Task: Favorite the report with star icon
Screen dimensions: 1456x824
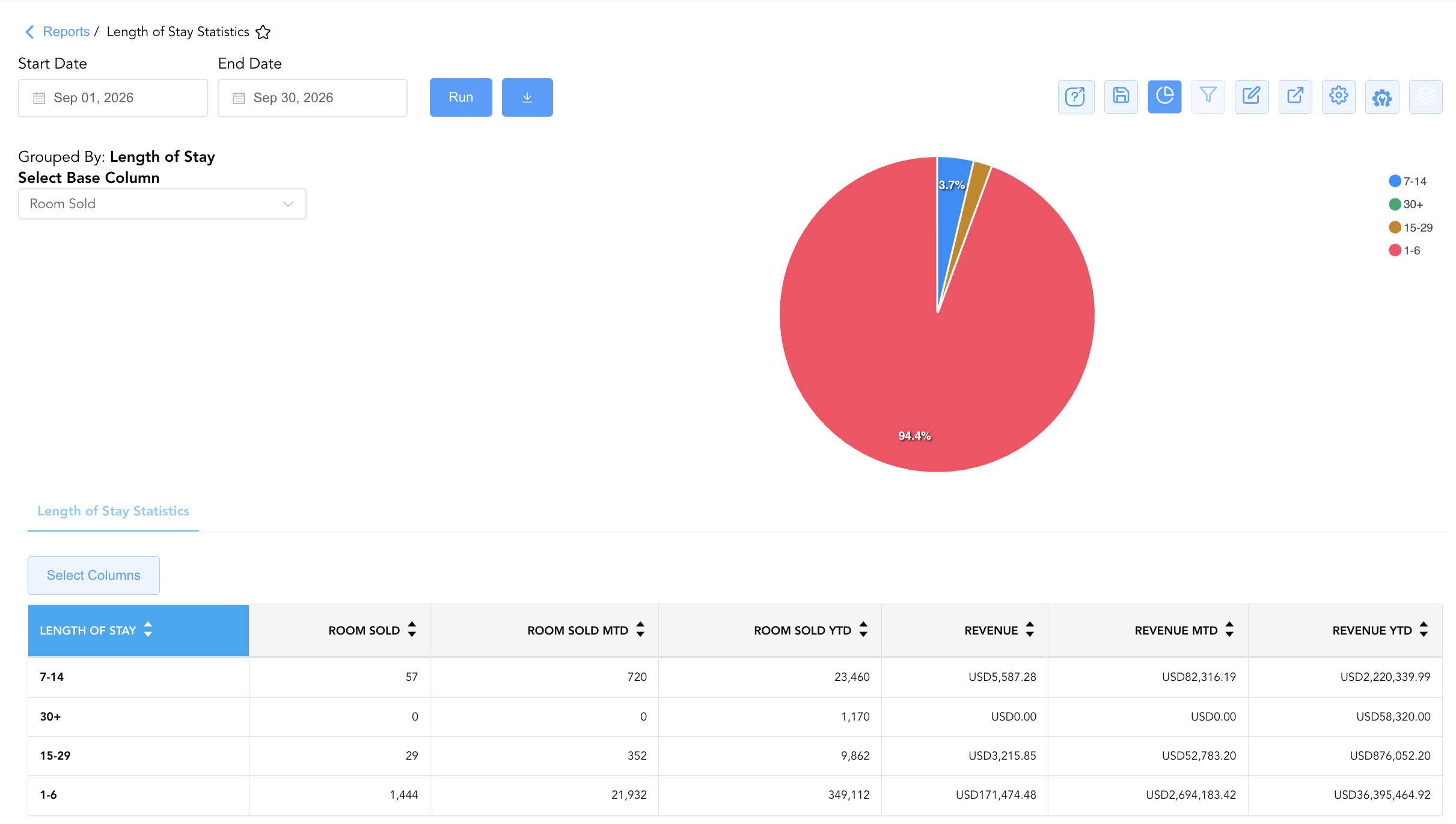Action: pyautogui.click(x=263, y=32)
